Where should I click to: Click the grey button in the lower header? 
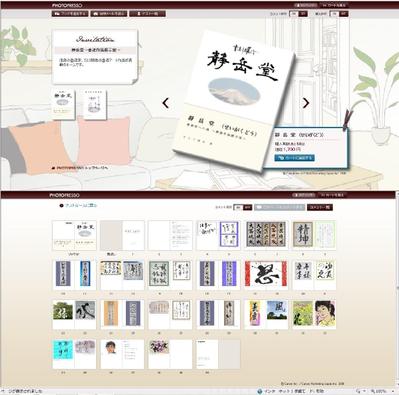click(304, 195)
